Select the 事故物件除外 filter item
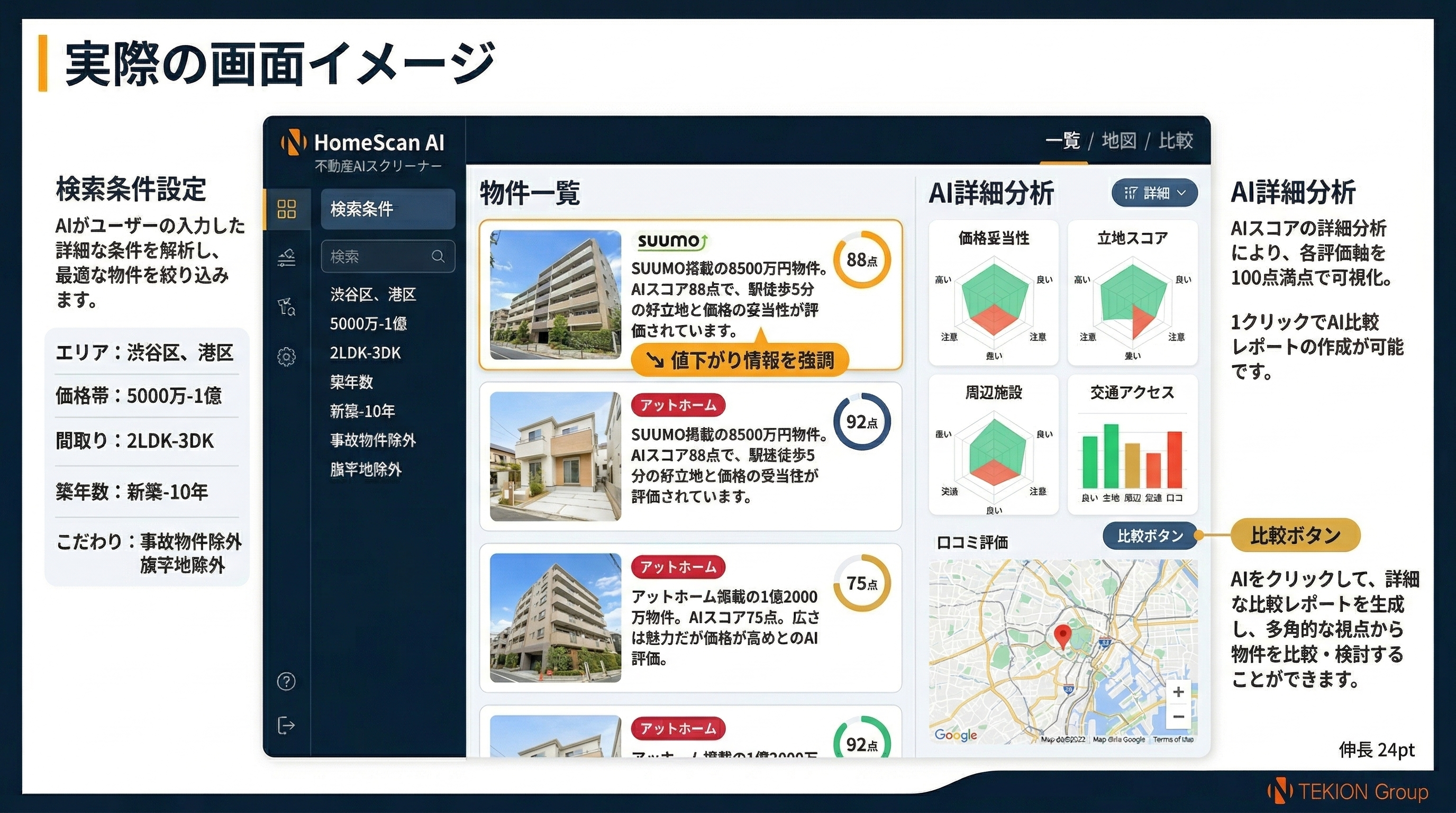Viewport: 1456px width, 813px height. (373, 440)
